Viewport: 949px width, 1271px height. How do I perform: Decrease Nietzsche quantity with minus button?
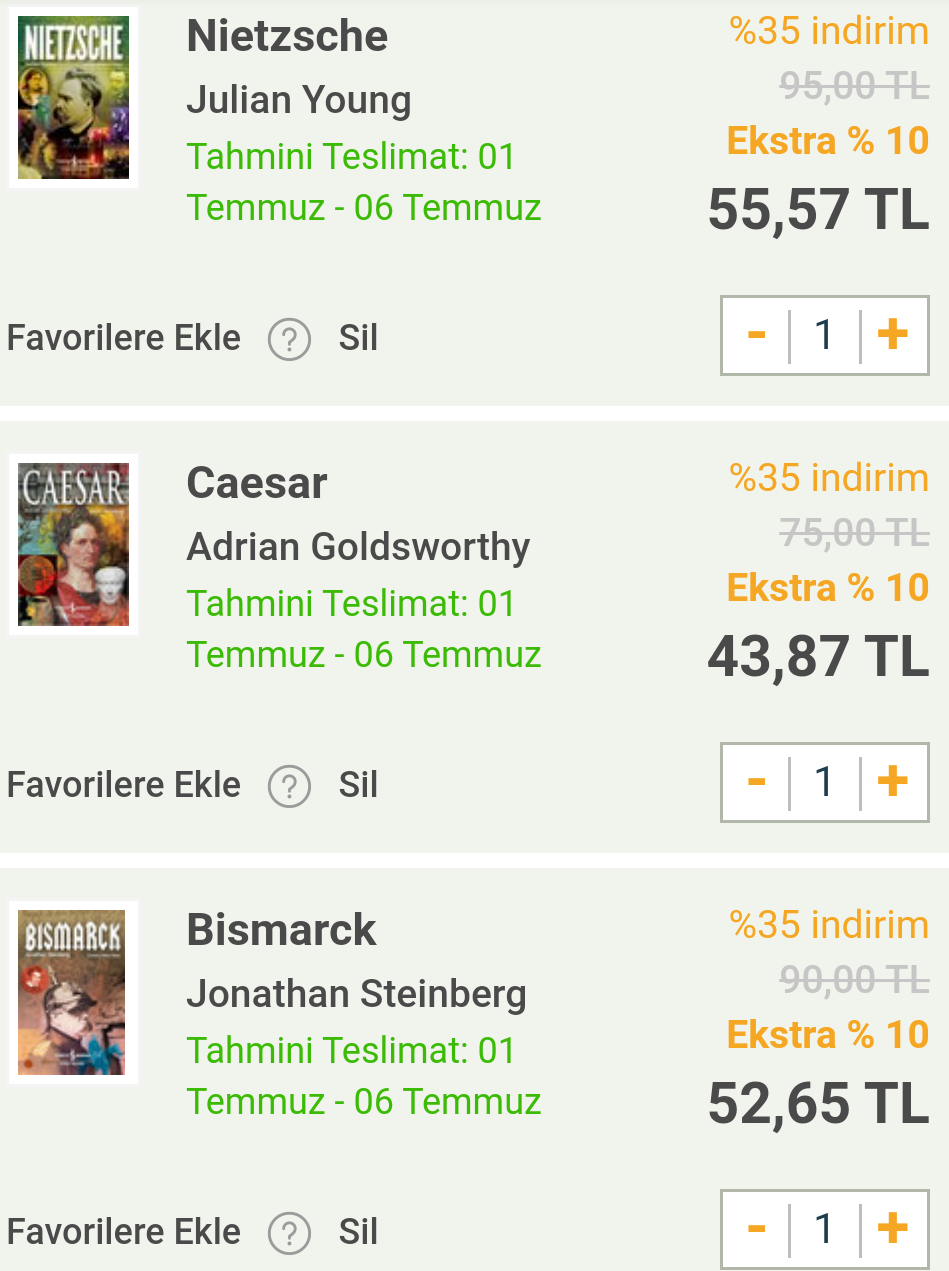click(756, 335)
